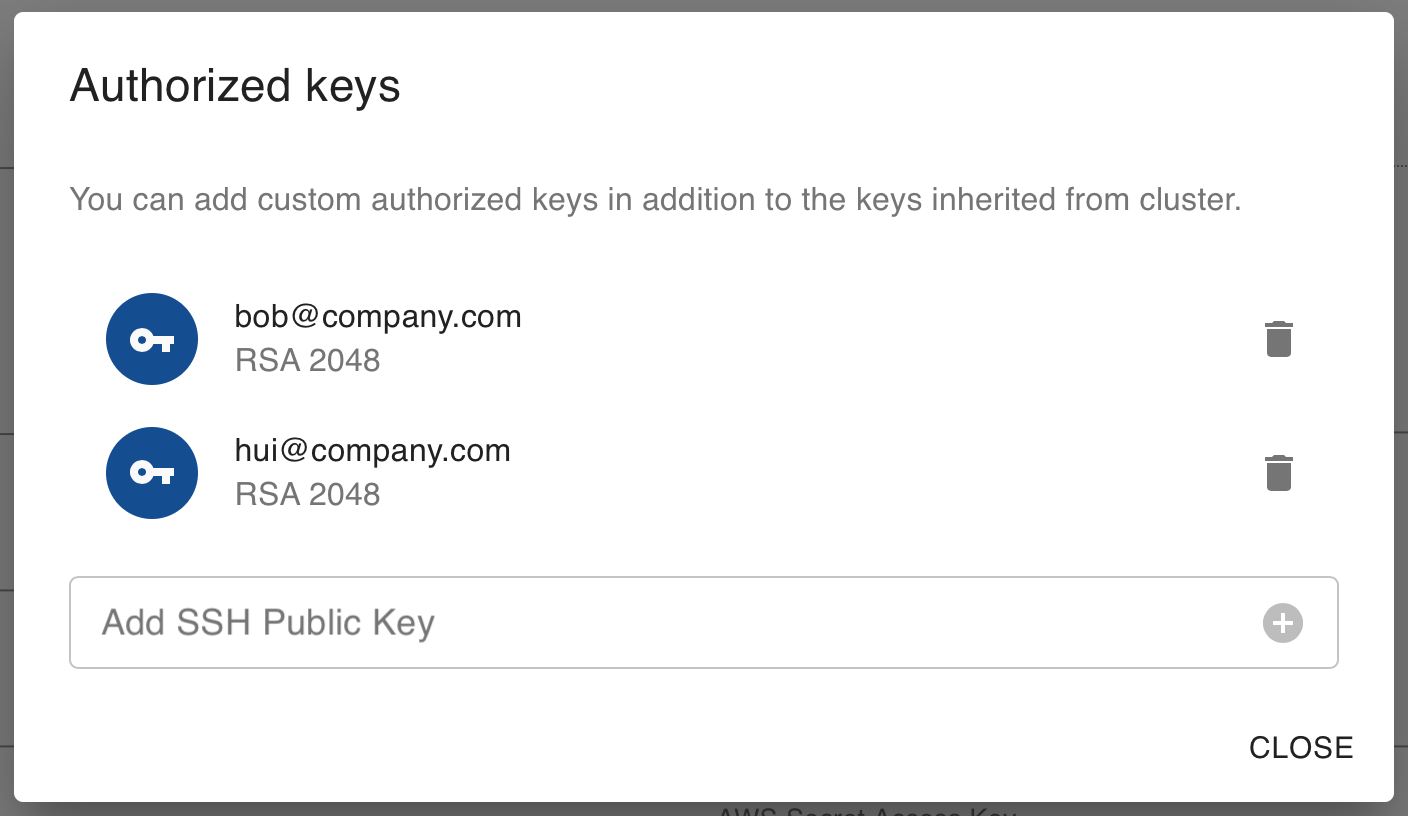Click the AWS Secret Access Key label behind dialog

coord(868,811)
